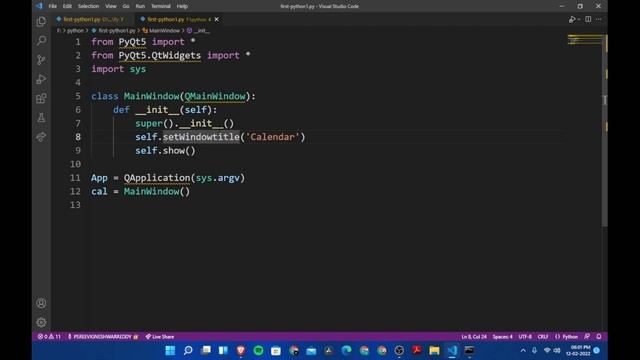Open the editor More Actions ellipsis
The height and width of the screenshot is (360, 640).
tap(598, 19)
